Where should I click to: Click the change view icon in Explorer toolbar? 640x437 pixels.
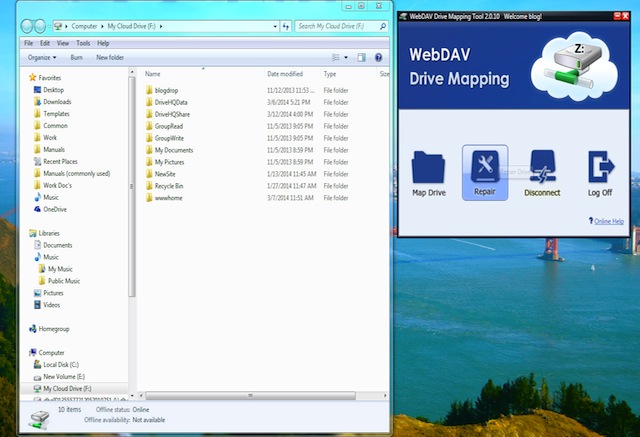point(336,58)
